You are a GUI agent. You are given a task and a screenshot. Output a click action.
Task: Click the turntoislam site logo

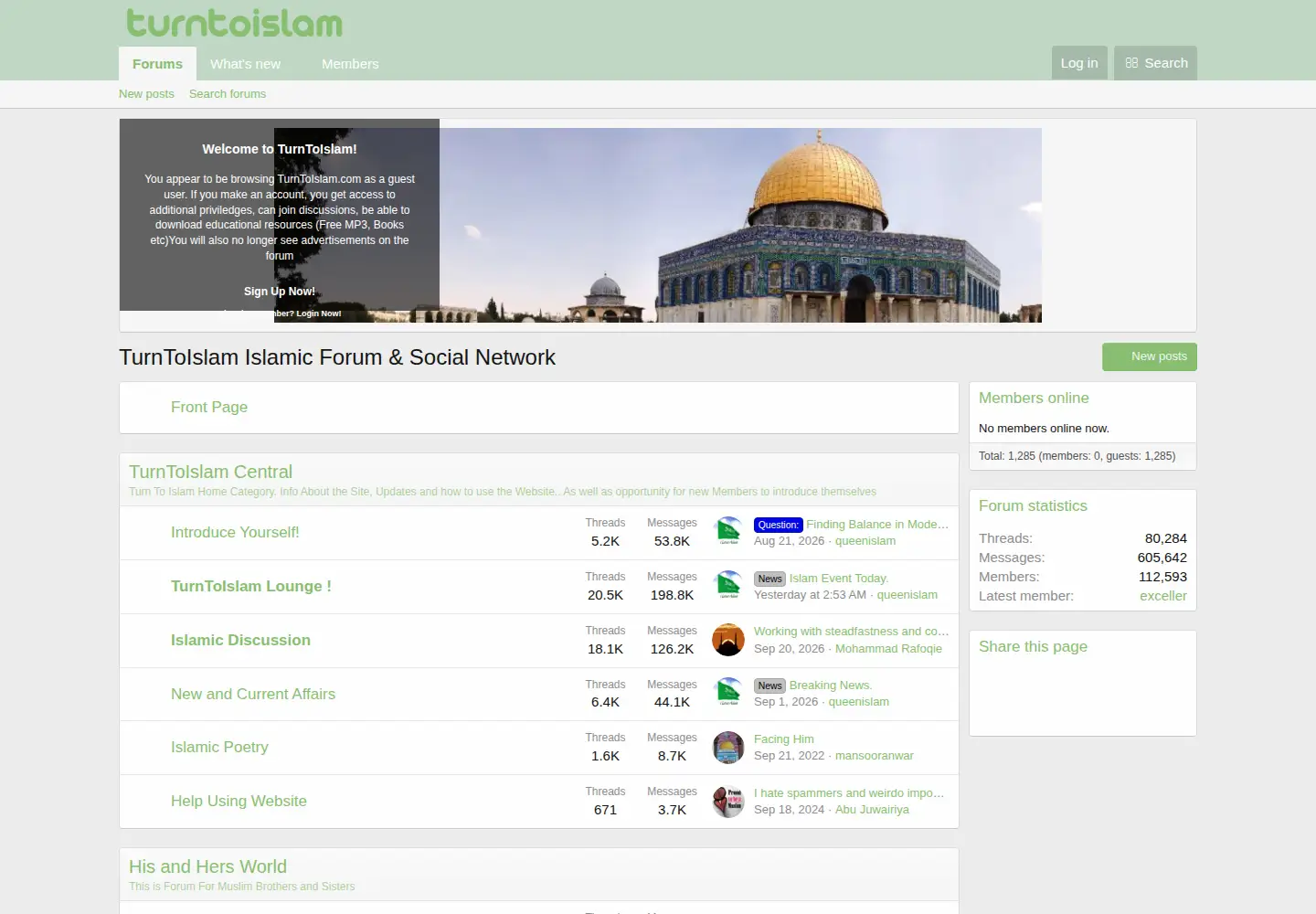[235, 23]
